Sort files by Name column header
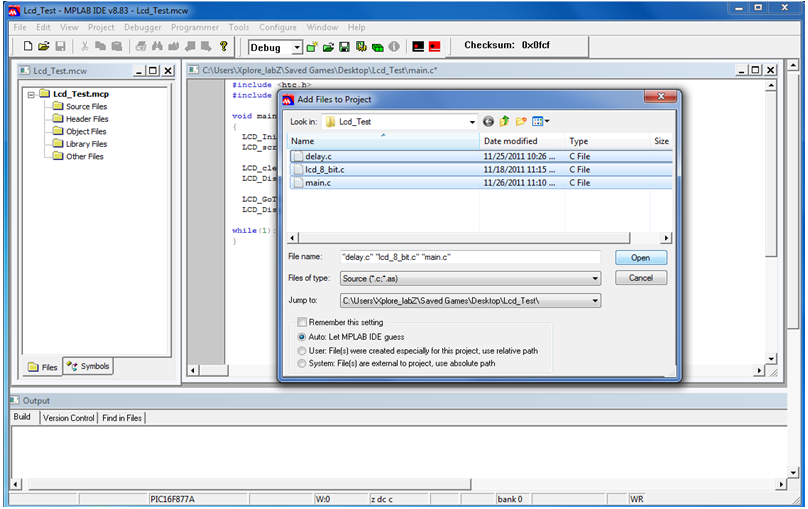Image resolution: width=808 pixels, height=509 pixels. (x=383, y=141)
